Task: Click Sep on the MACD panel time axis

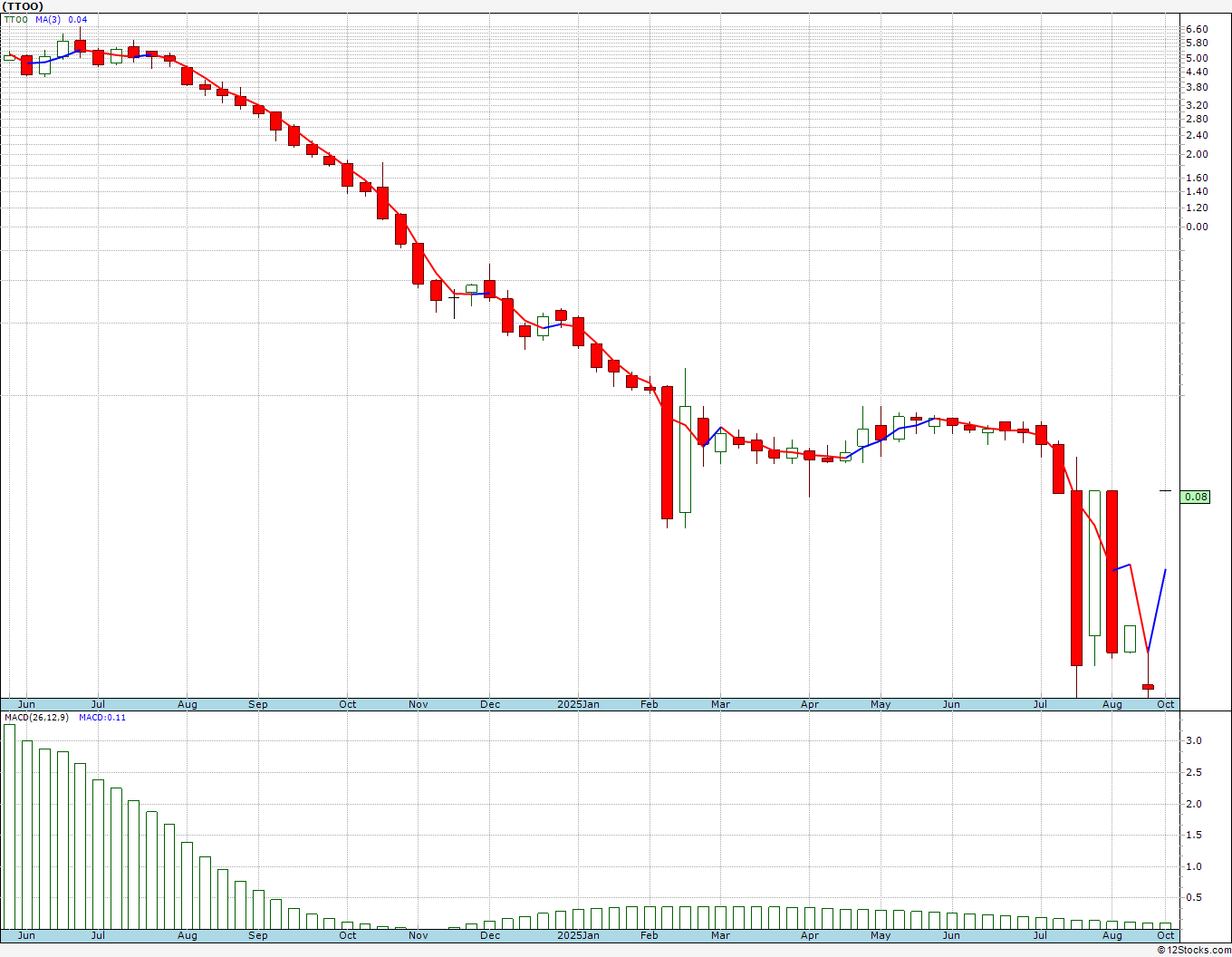Action: click(x=258, y=935)
